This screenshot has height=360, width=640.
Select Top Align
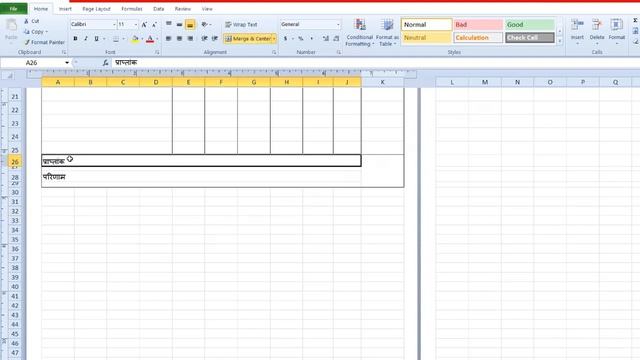(x=169, y=24)
